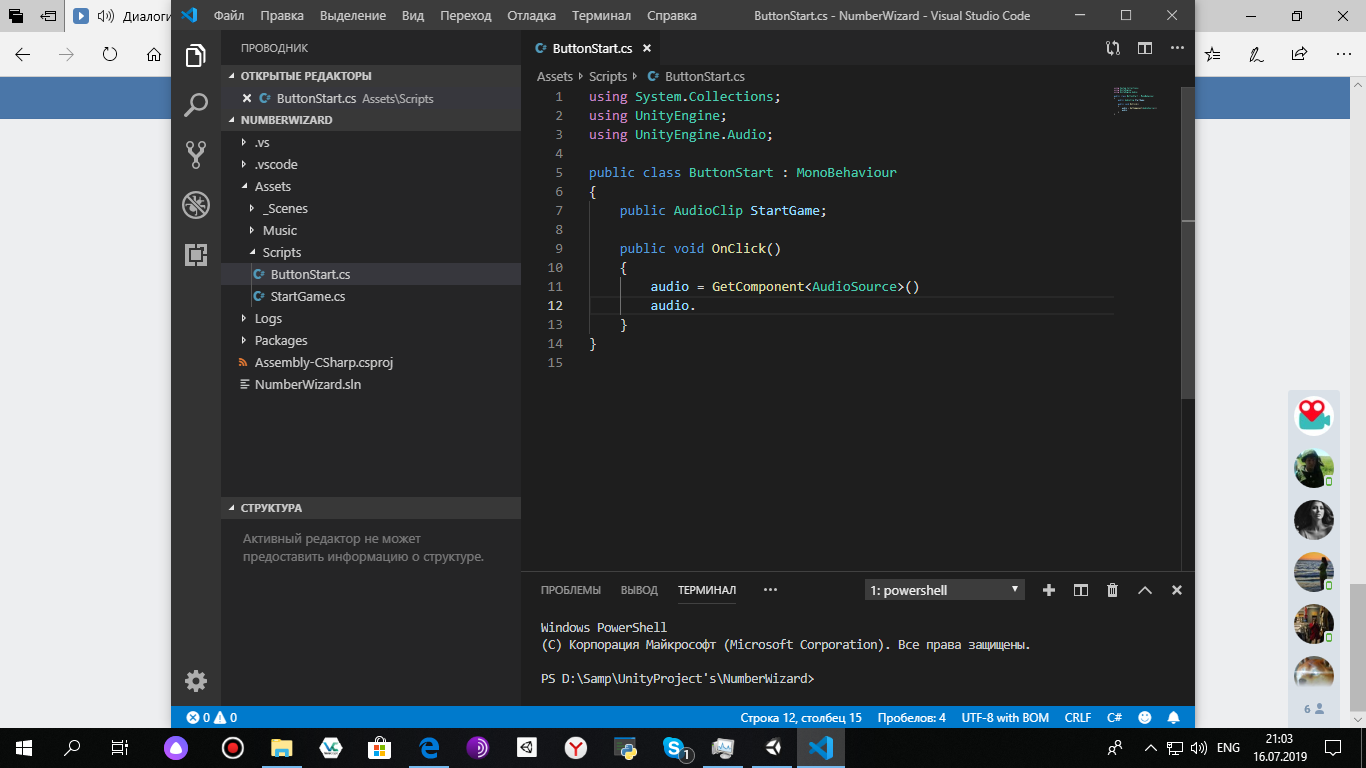Open terminal panel overflow ellipsis

[x=770, y=590]
